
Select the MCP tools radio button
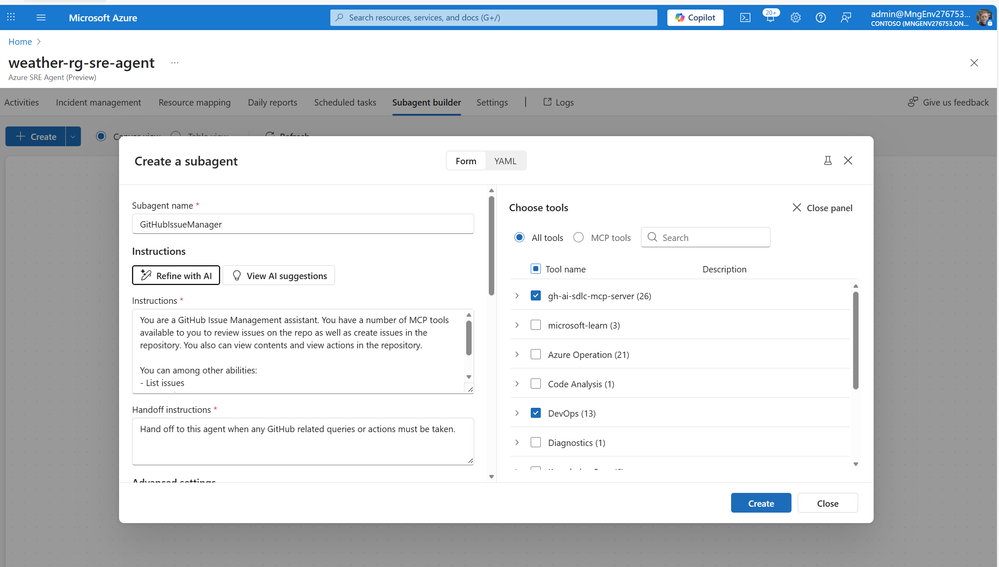tap(579, 237)
